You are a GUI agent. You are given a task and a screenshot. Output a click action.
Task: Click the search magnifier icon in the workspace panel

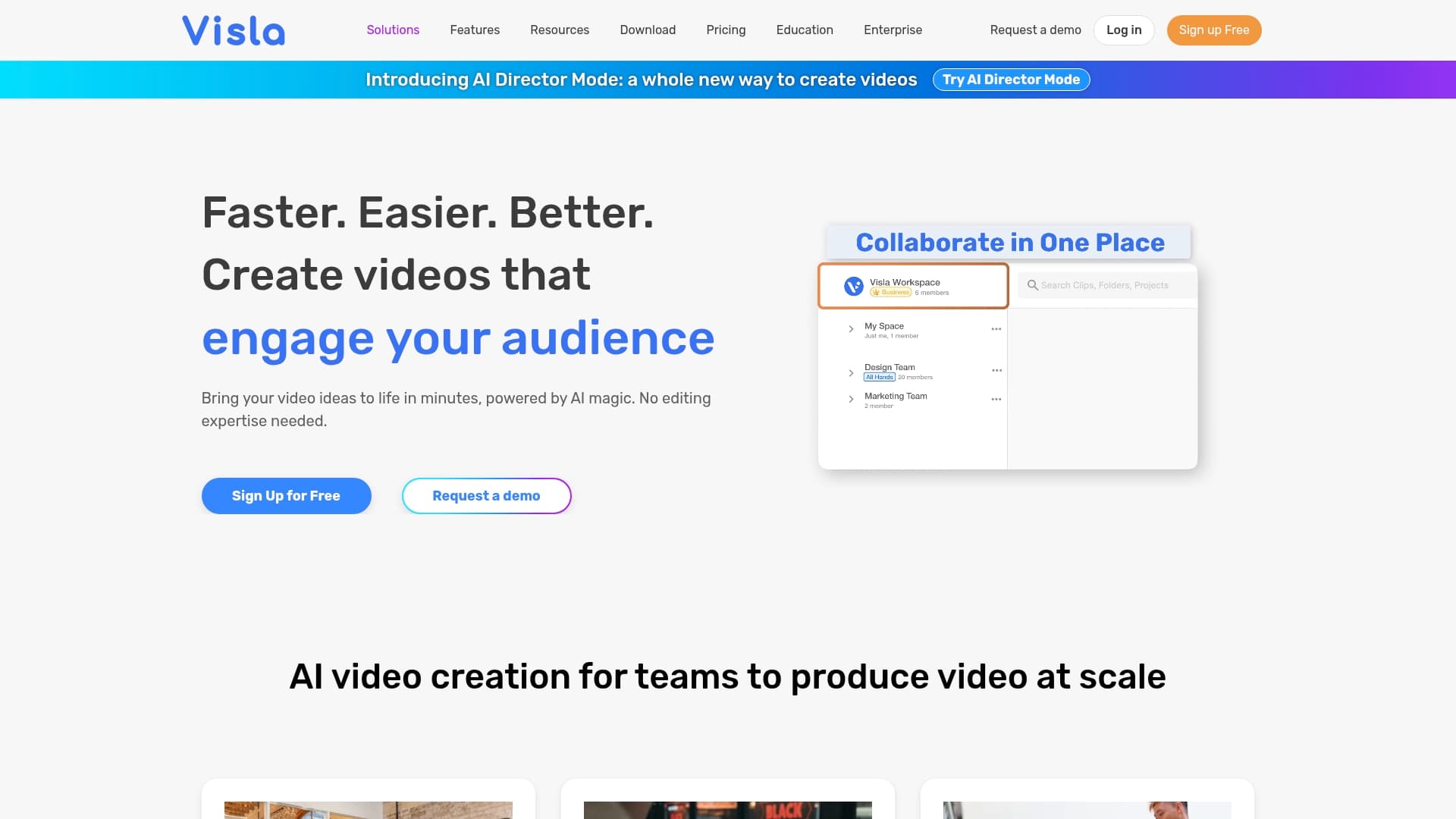tap(1033, 285)
